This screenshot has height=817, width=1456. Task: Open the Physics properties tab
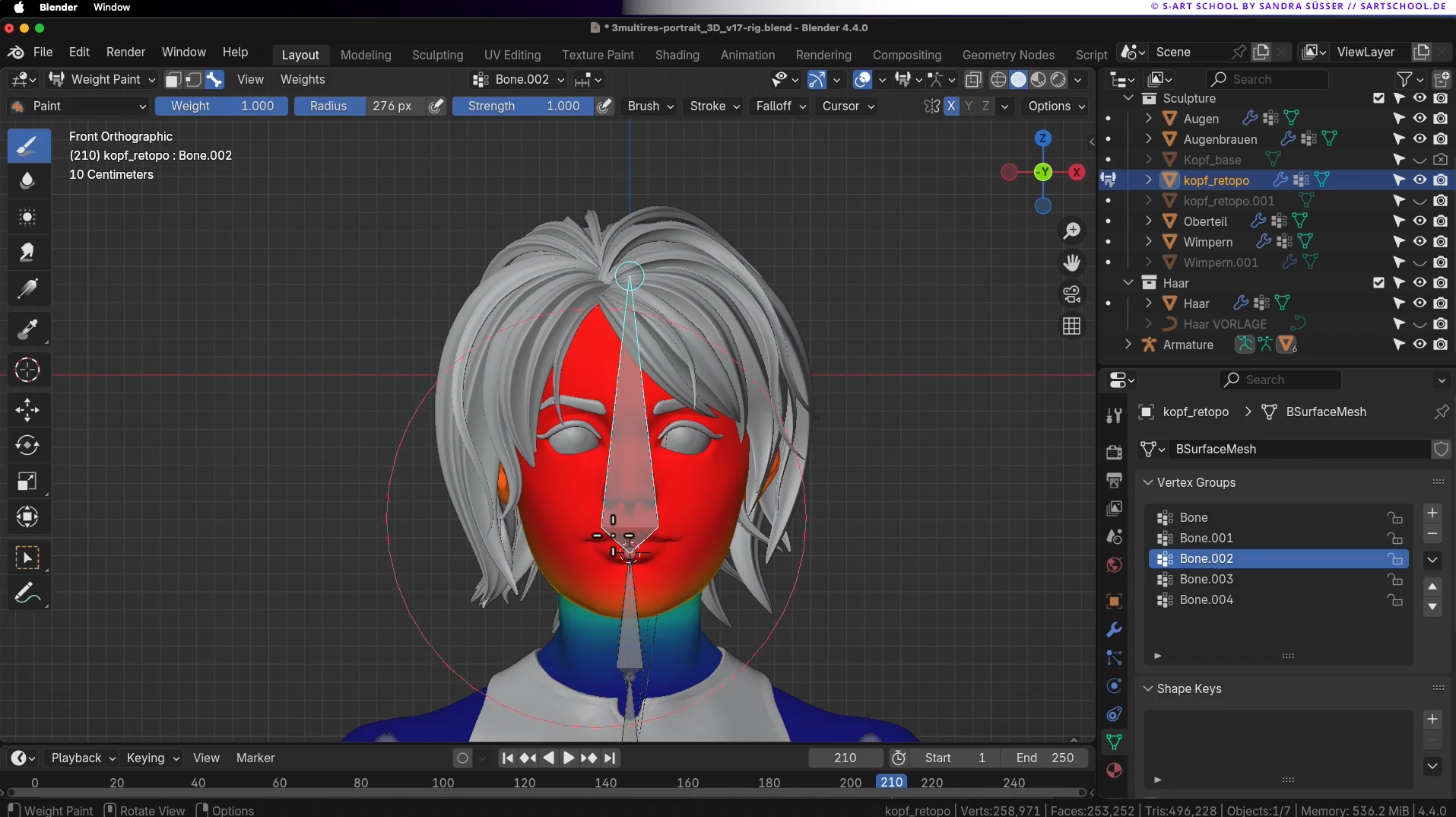tap(1115, 686)
